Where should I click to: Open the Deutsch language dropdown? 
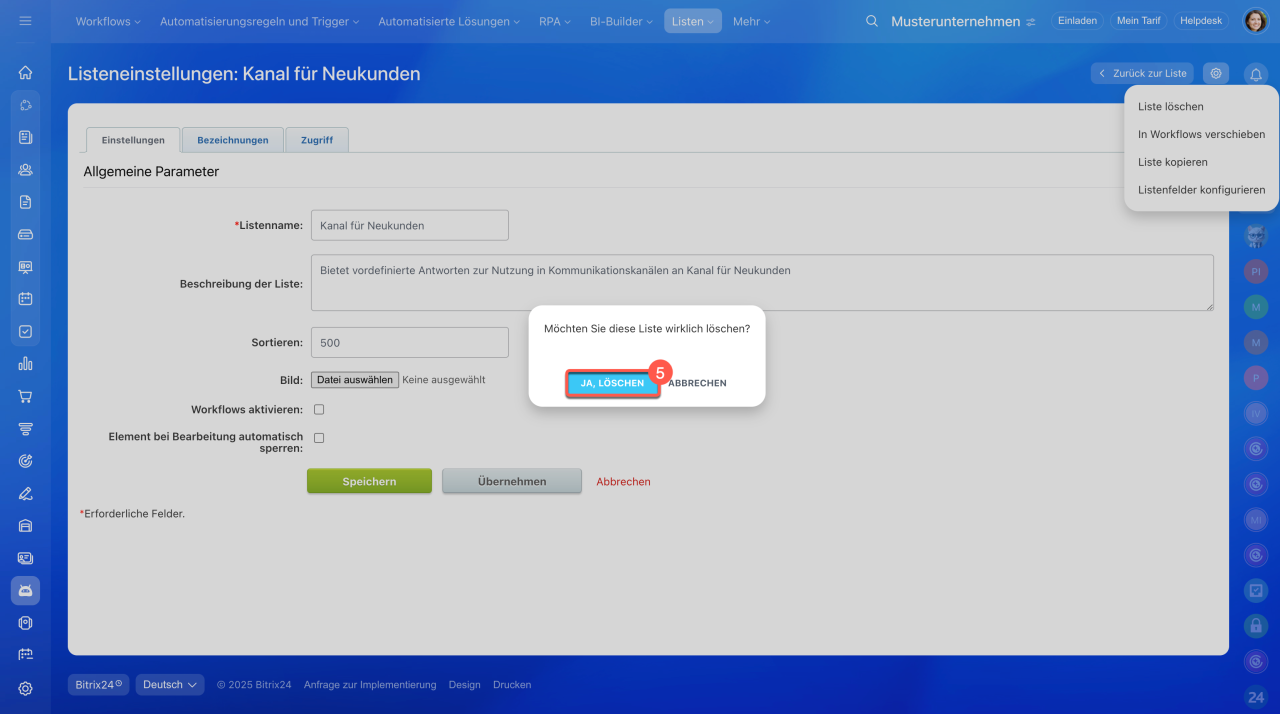(x=170, y=685)
